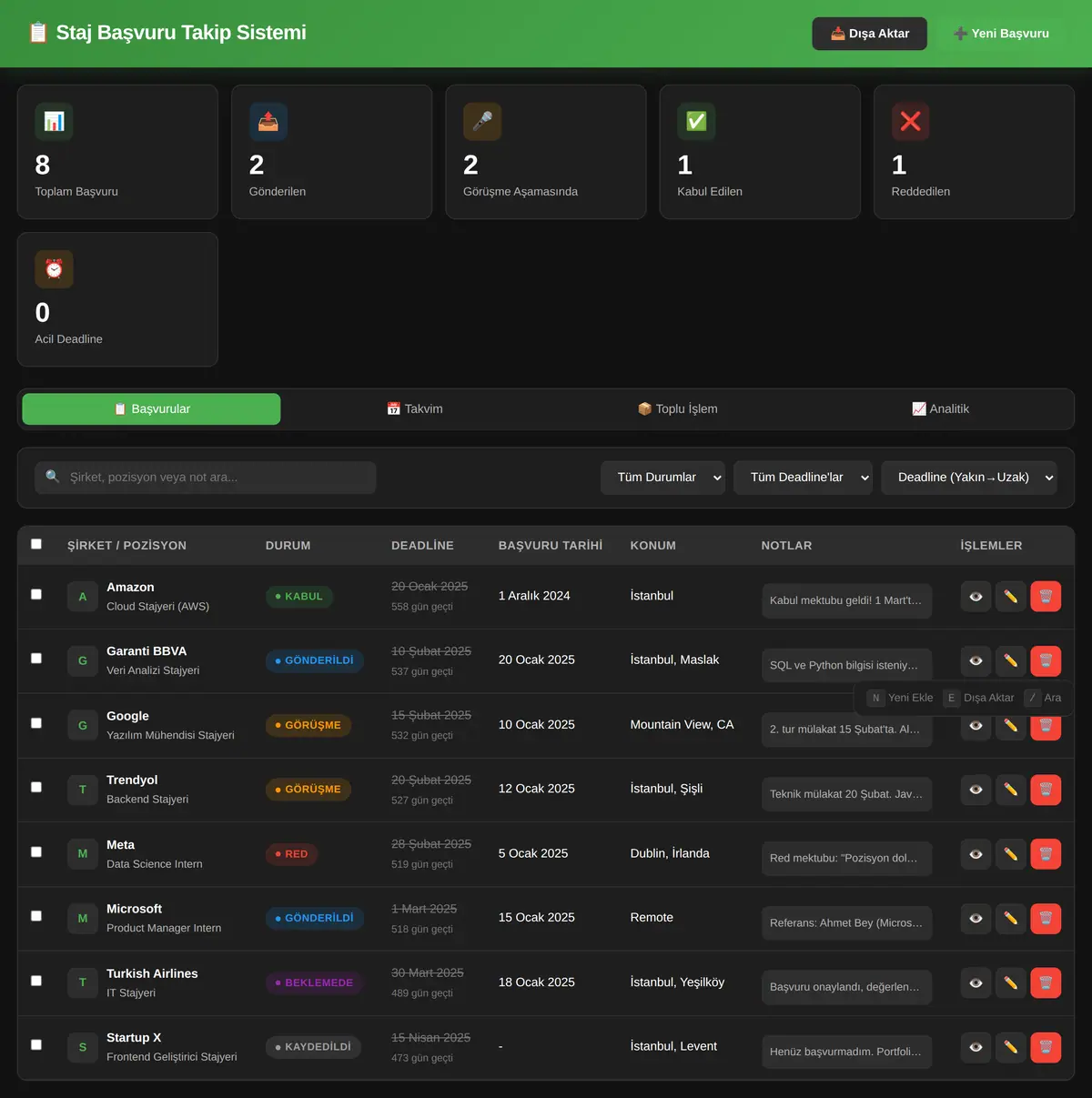
Task: Check the Garanti BBVA row checkbox
Action: pyautogui.click(x=36, y=658)
